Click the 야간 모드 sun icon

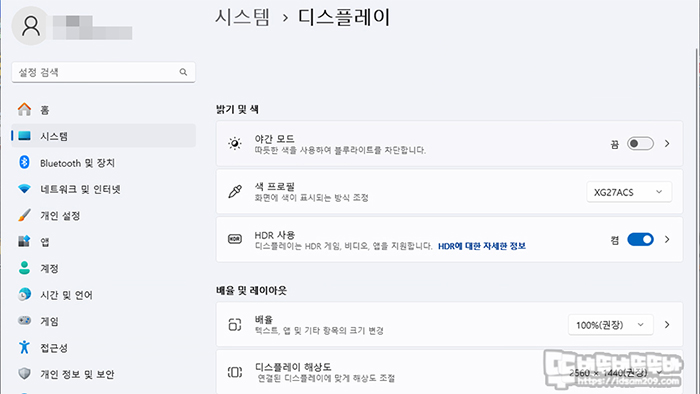pos(235,144)
